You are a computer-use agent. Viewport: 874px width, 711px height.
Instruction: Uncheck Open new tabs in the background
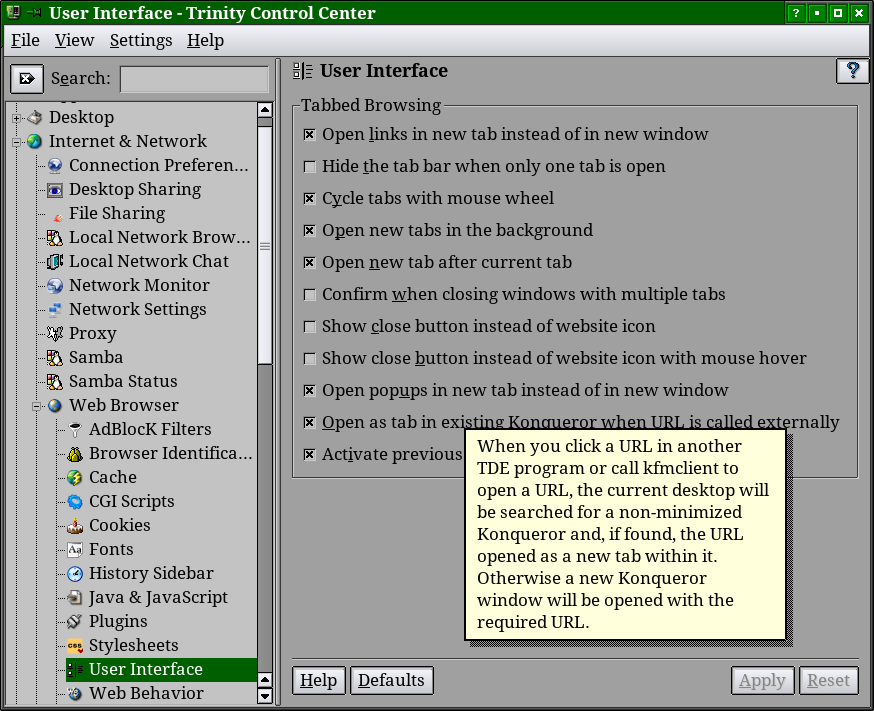309,230
